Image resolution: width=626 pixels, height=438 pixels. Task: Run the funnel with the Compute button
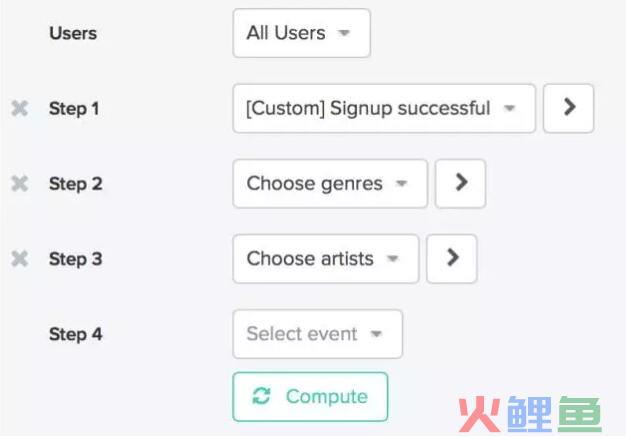(x=310, y=397)
